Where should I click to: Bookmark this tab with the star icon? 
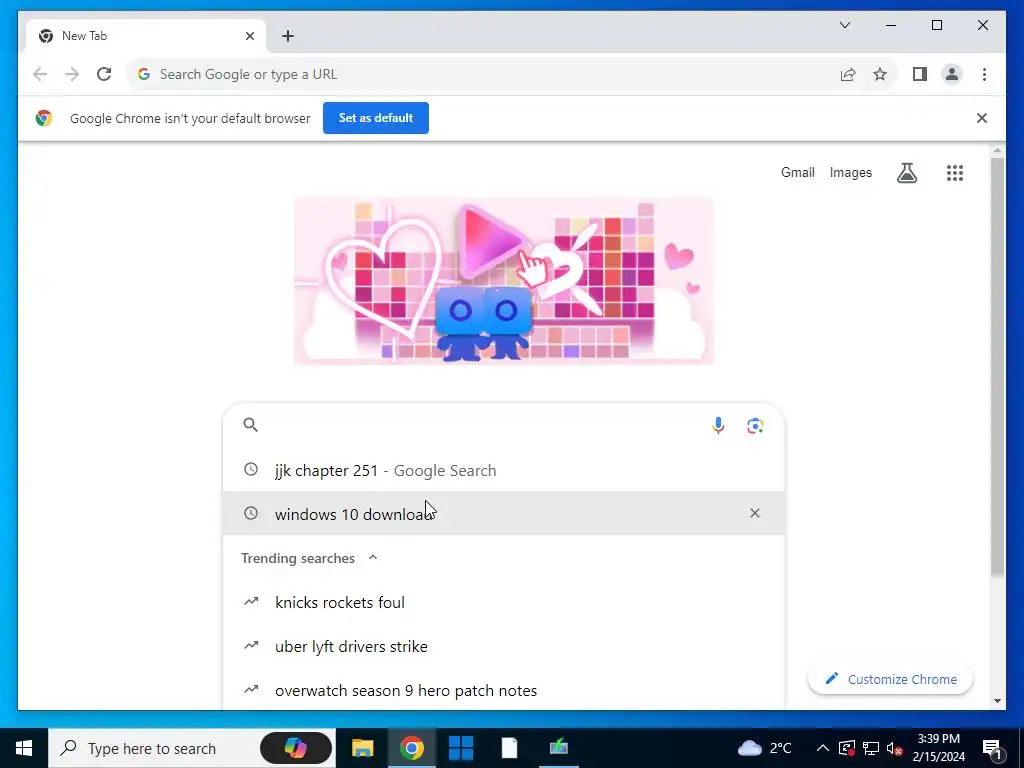(880, 74)
